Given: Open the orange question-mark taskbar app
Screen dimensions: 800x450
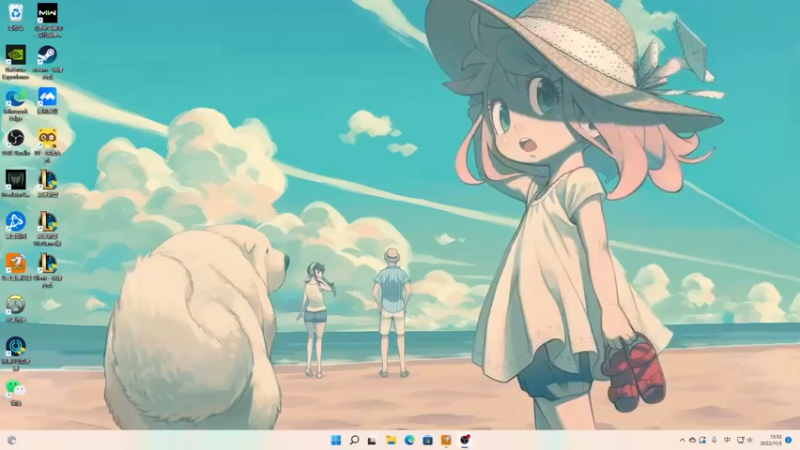Looking at the screenshot, I should [x=446, y=440].
